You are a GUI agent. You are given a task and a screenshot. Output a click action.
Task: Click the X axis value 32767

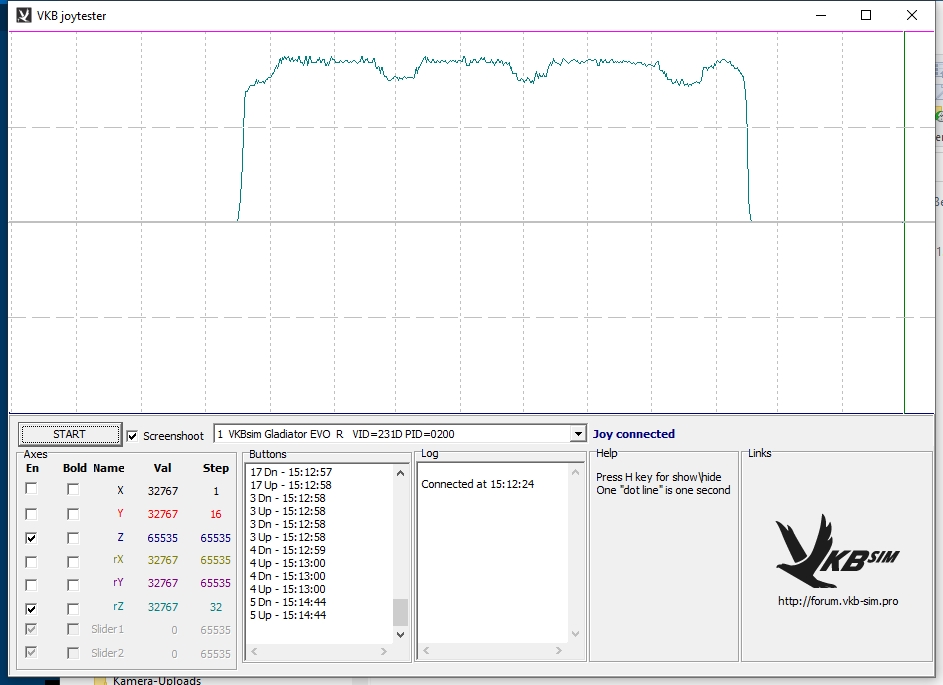pyautogui.click(x=163, y=491)
